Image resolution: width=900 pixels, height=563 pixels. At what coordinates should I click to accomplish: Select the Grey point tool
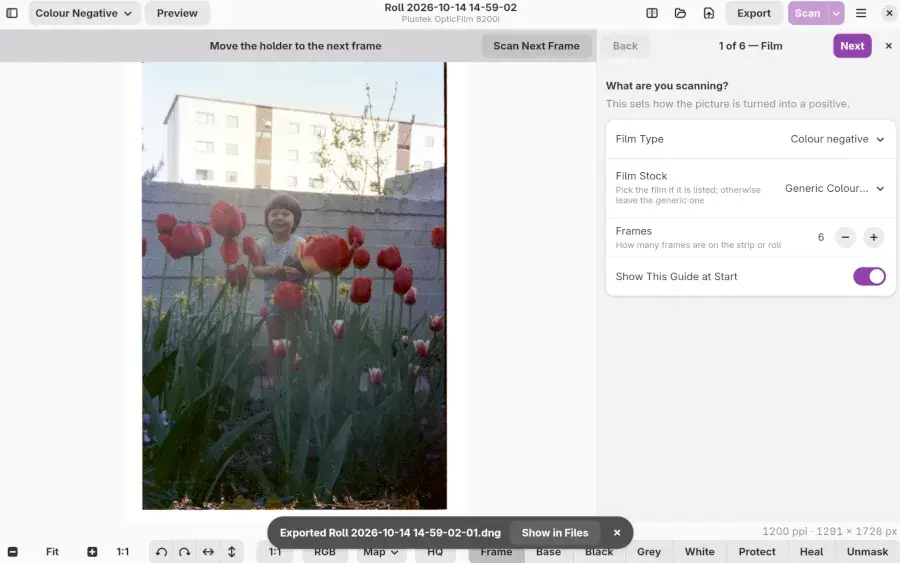(x=649, y=552)
